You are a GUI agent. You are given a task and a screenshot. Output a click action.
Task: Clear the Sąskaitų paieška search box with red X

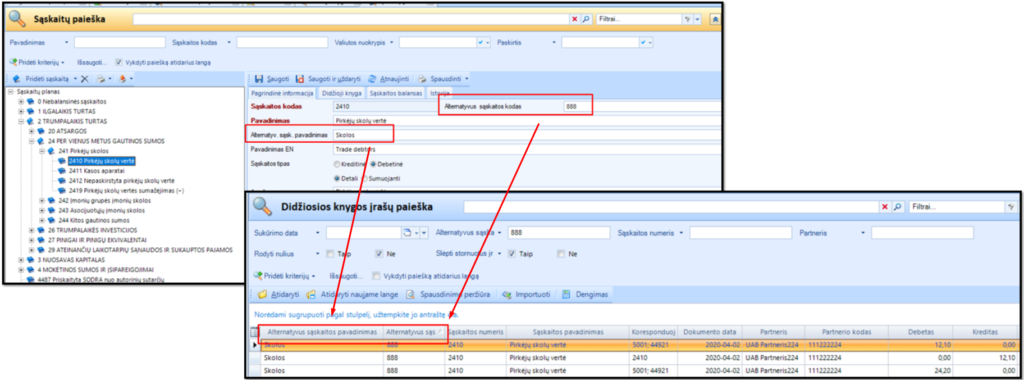575,20
